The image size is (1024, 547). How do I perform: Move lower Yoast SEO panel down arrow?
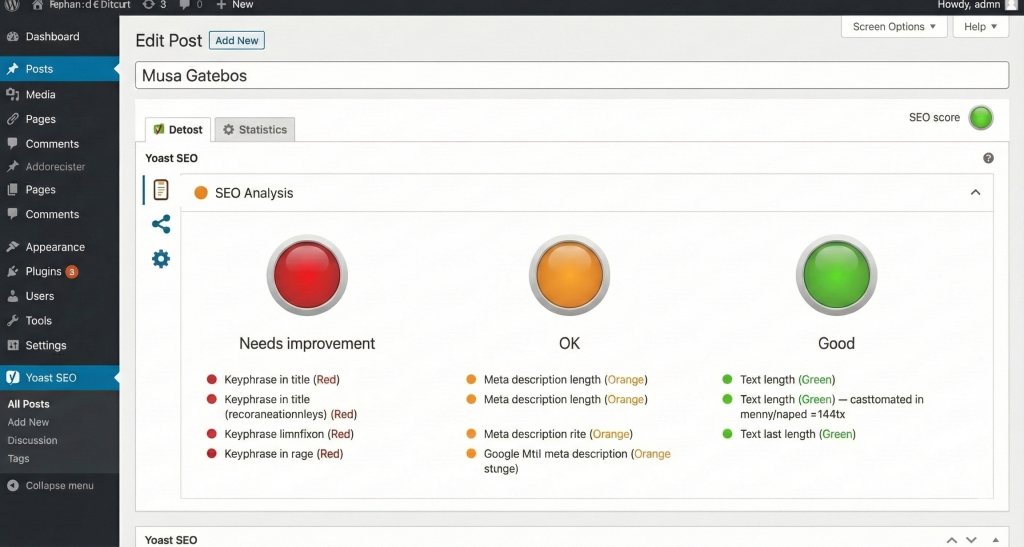(971, 540)
